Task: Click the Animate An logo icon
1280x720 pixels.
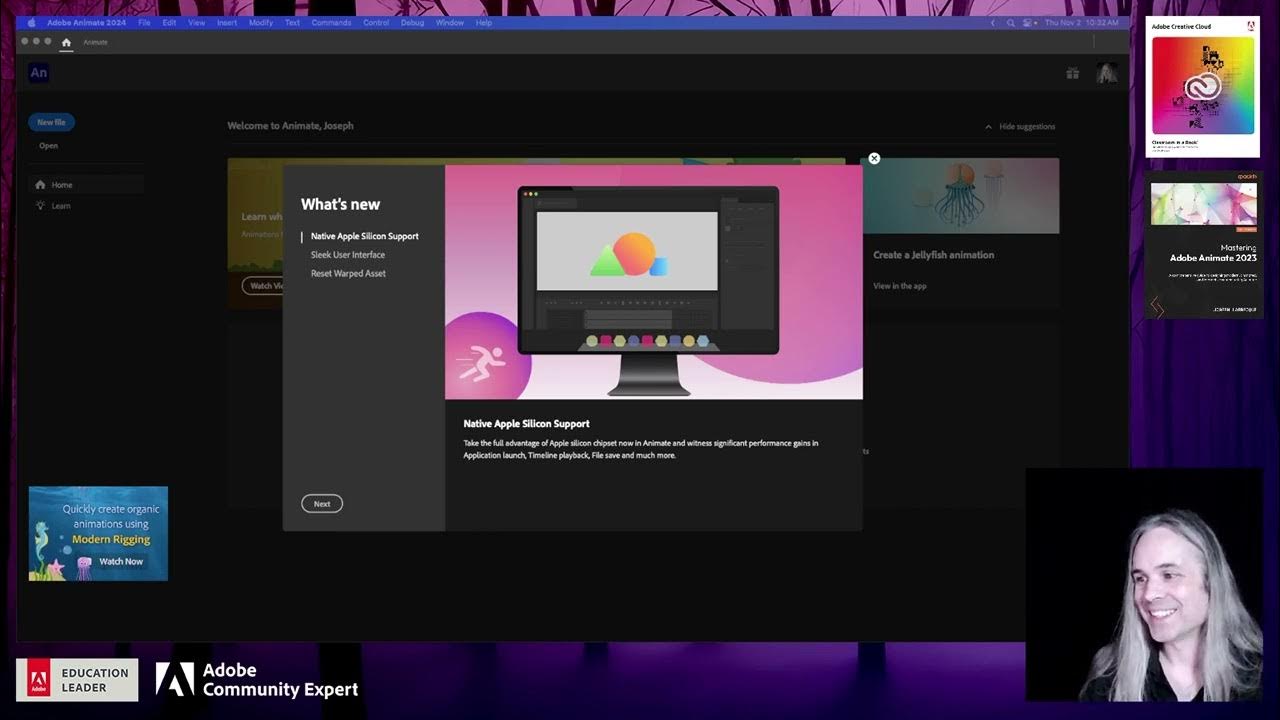Action: click(x=39, y=72)
